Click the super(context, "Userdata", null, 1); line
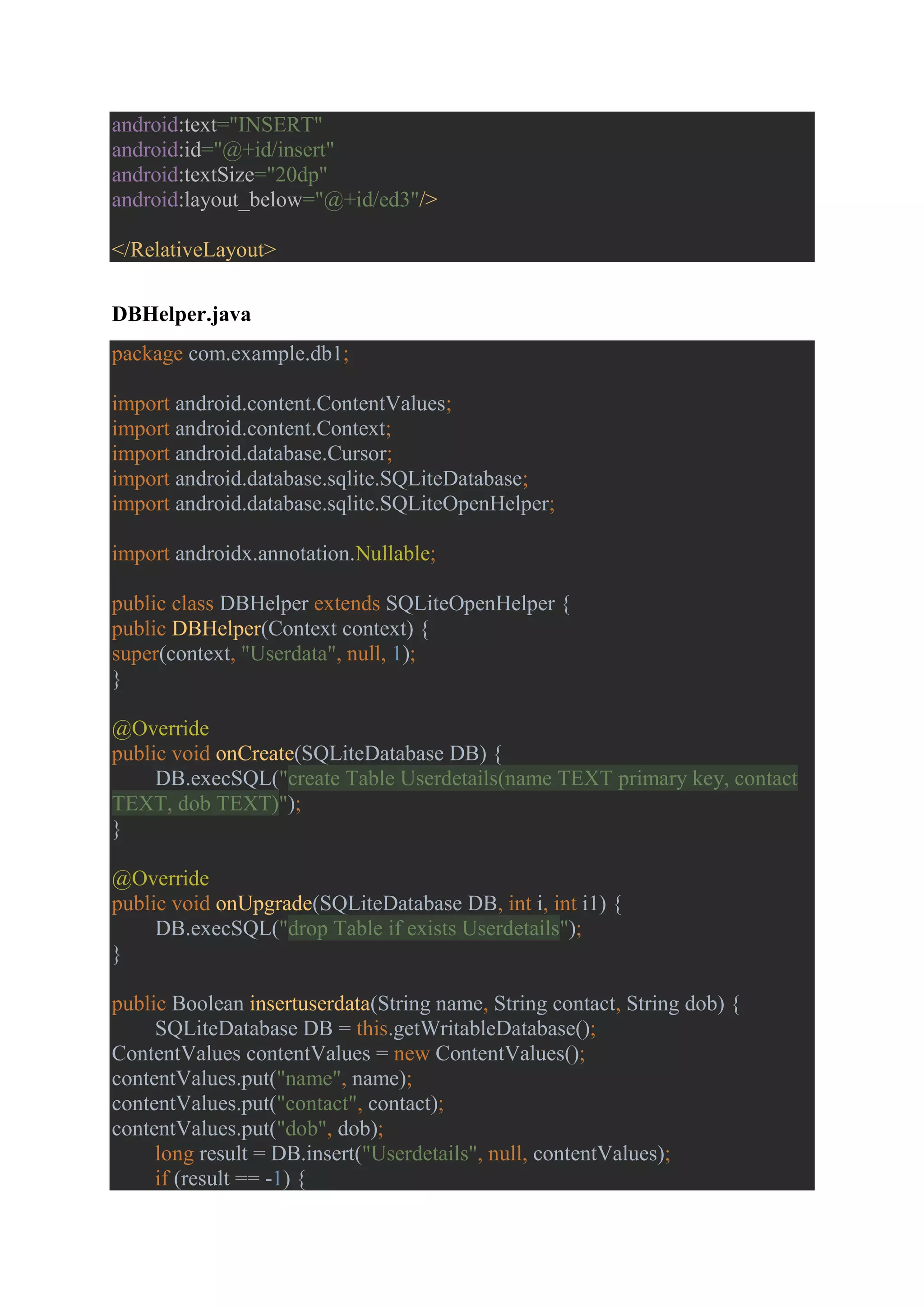Viewport: 924px width, 1307px height. 263,653
